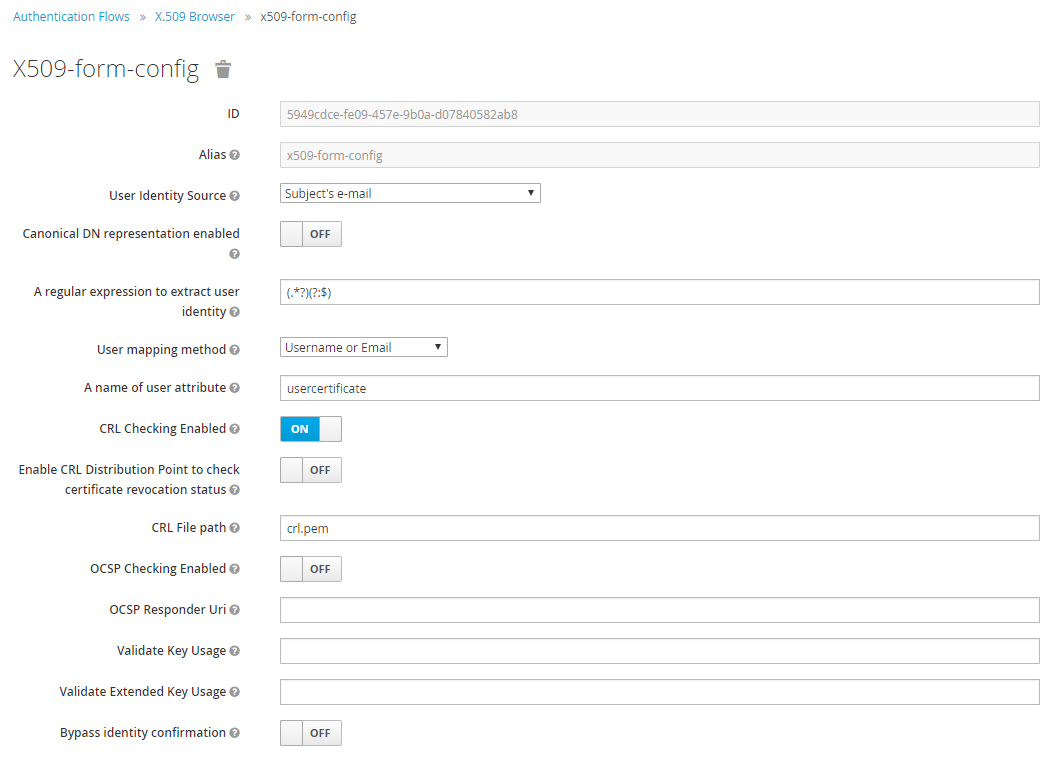Turn off CRL Checking Enabled switch
This screenshot has height=759, width=1053.
[311, 429]
